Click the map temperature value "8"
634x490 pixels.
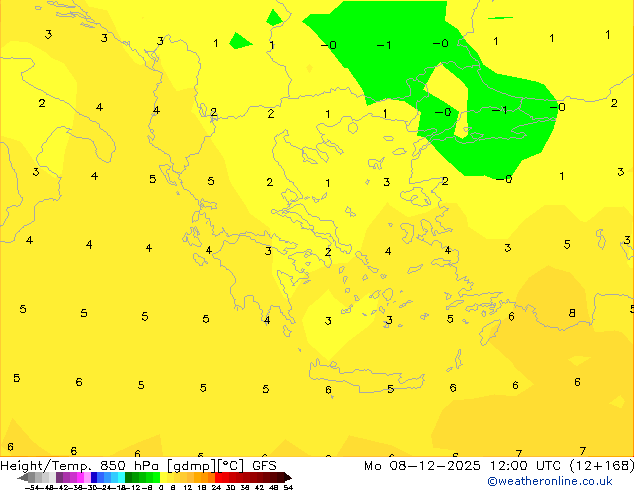[x=572, y=313]
